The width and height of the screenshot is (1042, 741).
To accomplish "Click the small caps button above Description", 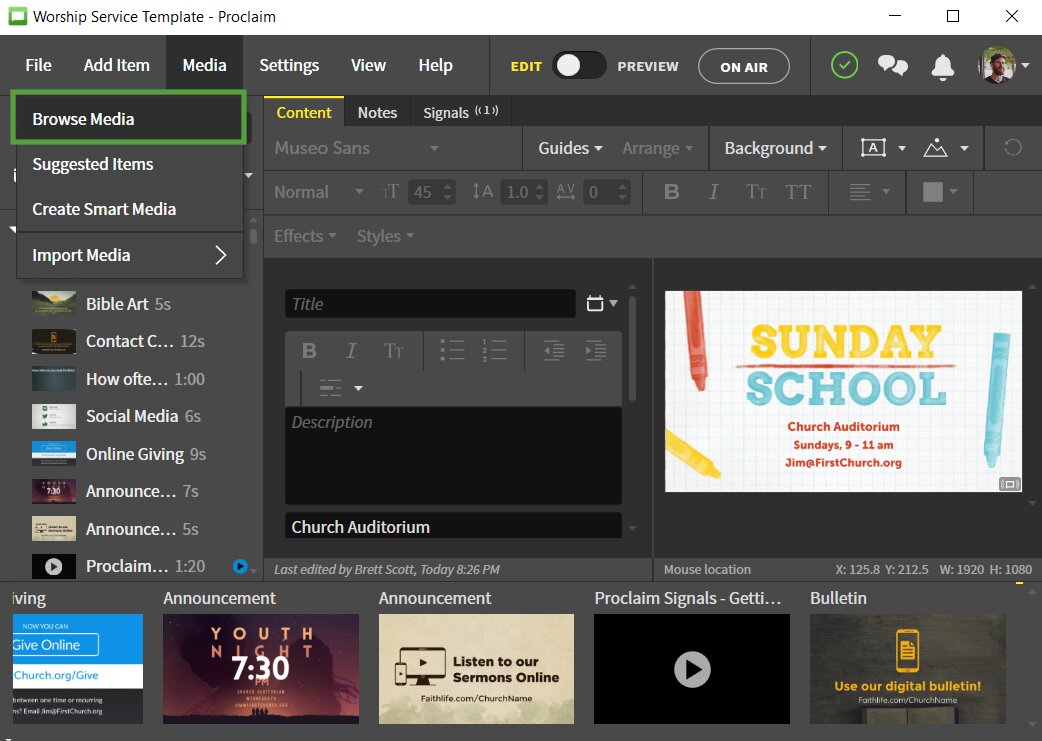I will click(393, 350).
